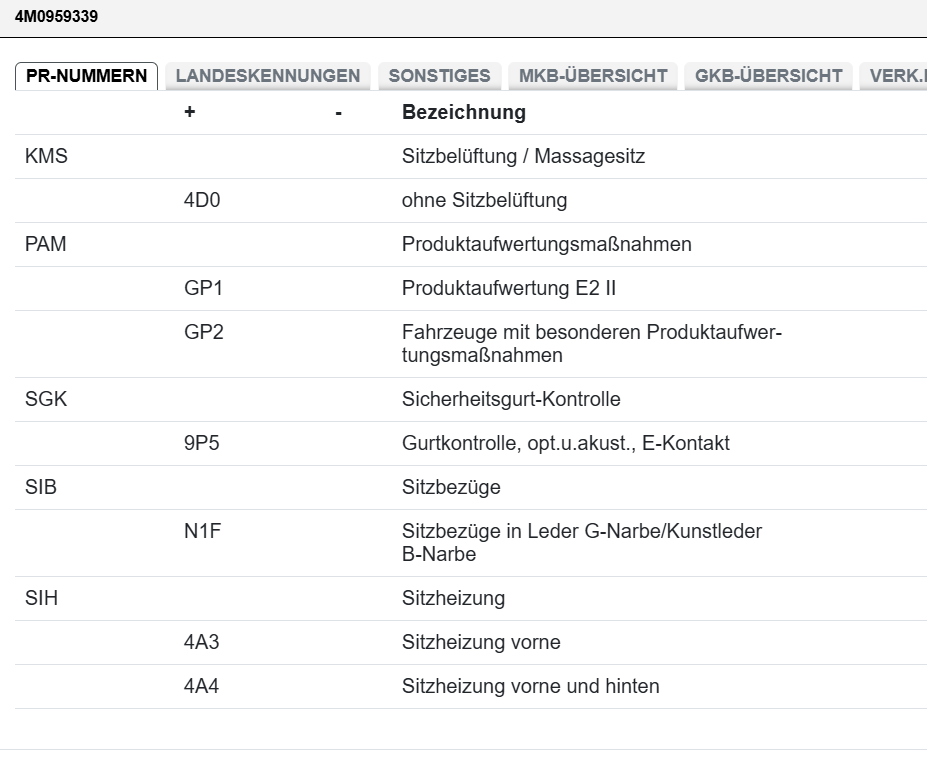The image size is (927, 782).
Task: Click the GP2 code cell
Action: [x=204, y=333]
